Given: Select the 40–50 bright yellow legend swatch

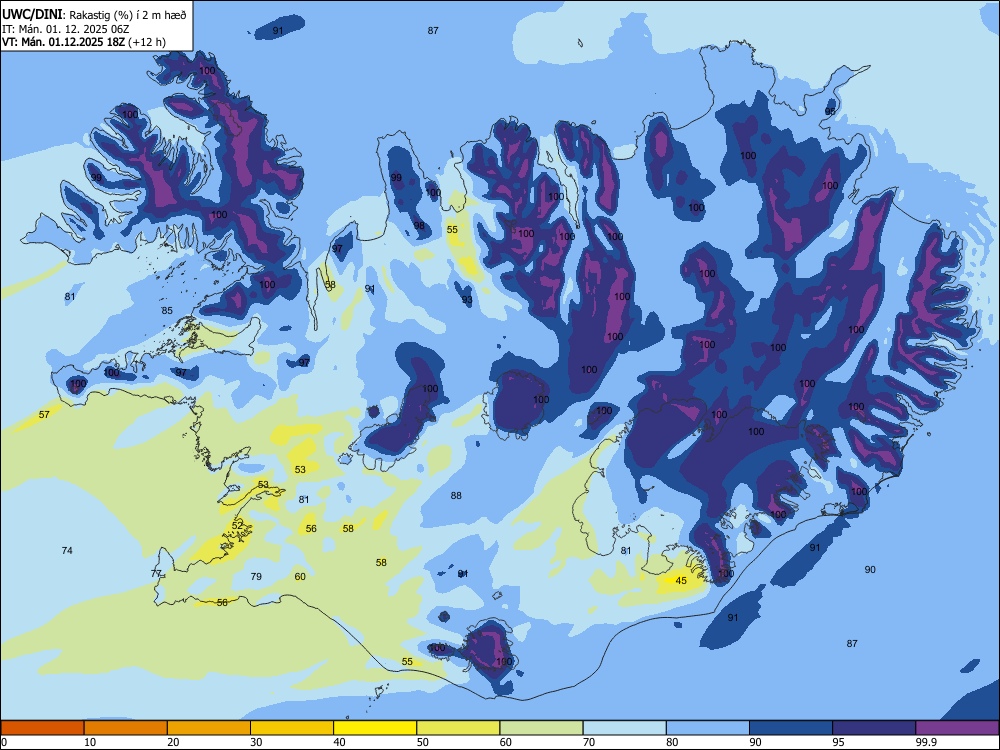Looking at the screenshot, I should coord(375,728).
